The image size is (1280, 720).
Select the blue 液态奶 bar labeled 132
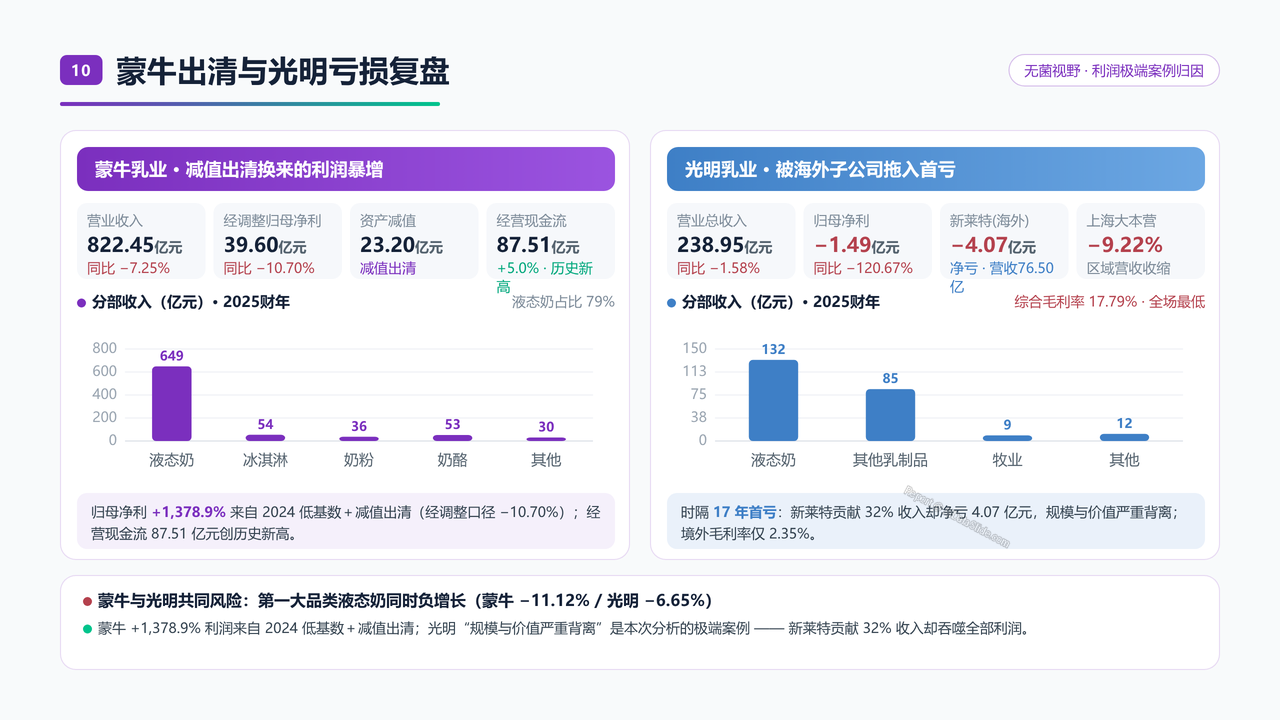[x=773, y=400]
